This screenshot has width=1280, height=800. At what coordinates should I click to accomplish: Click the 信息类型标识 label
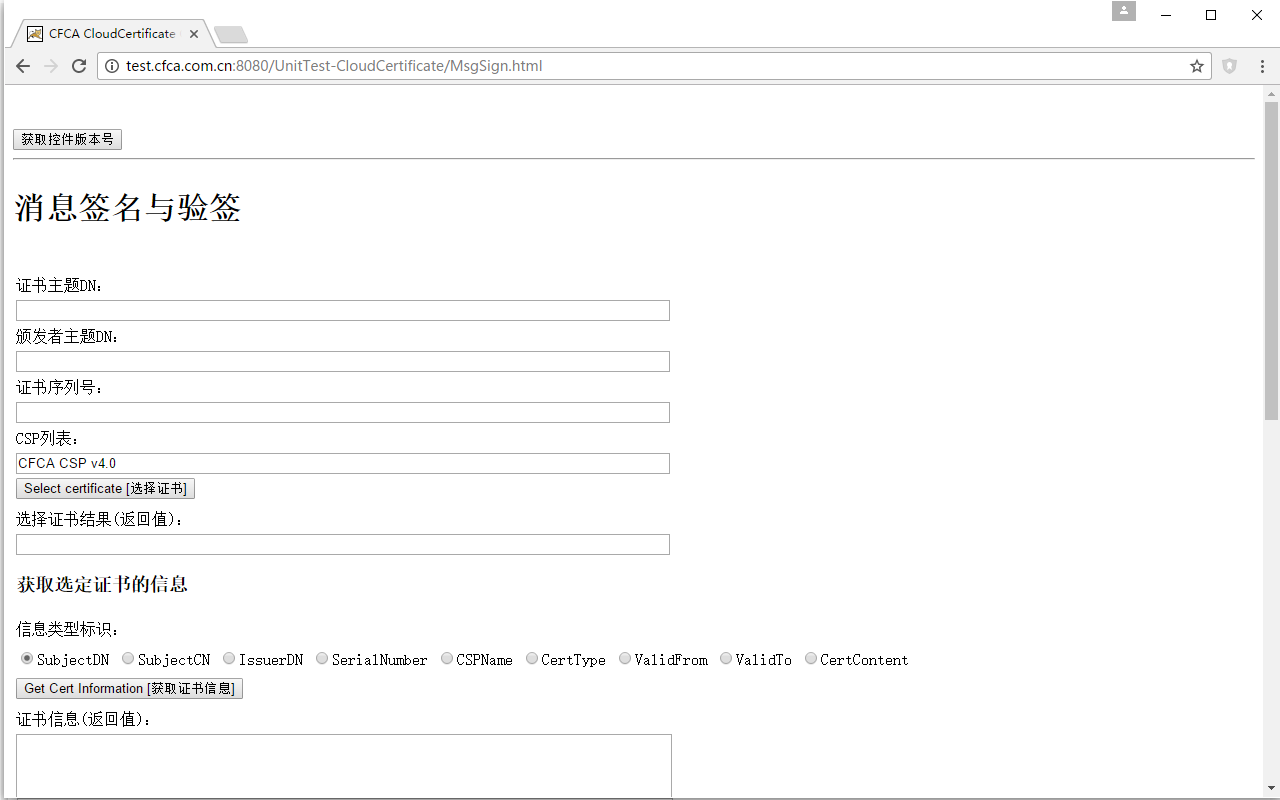tap(68, 630)
